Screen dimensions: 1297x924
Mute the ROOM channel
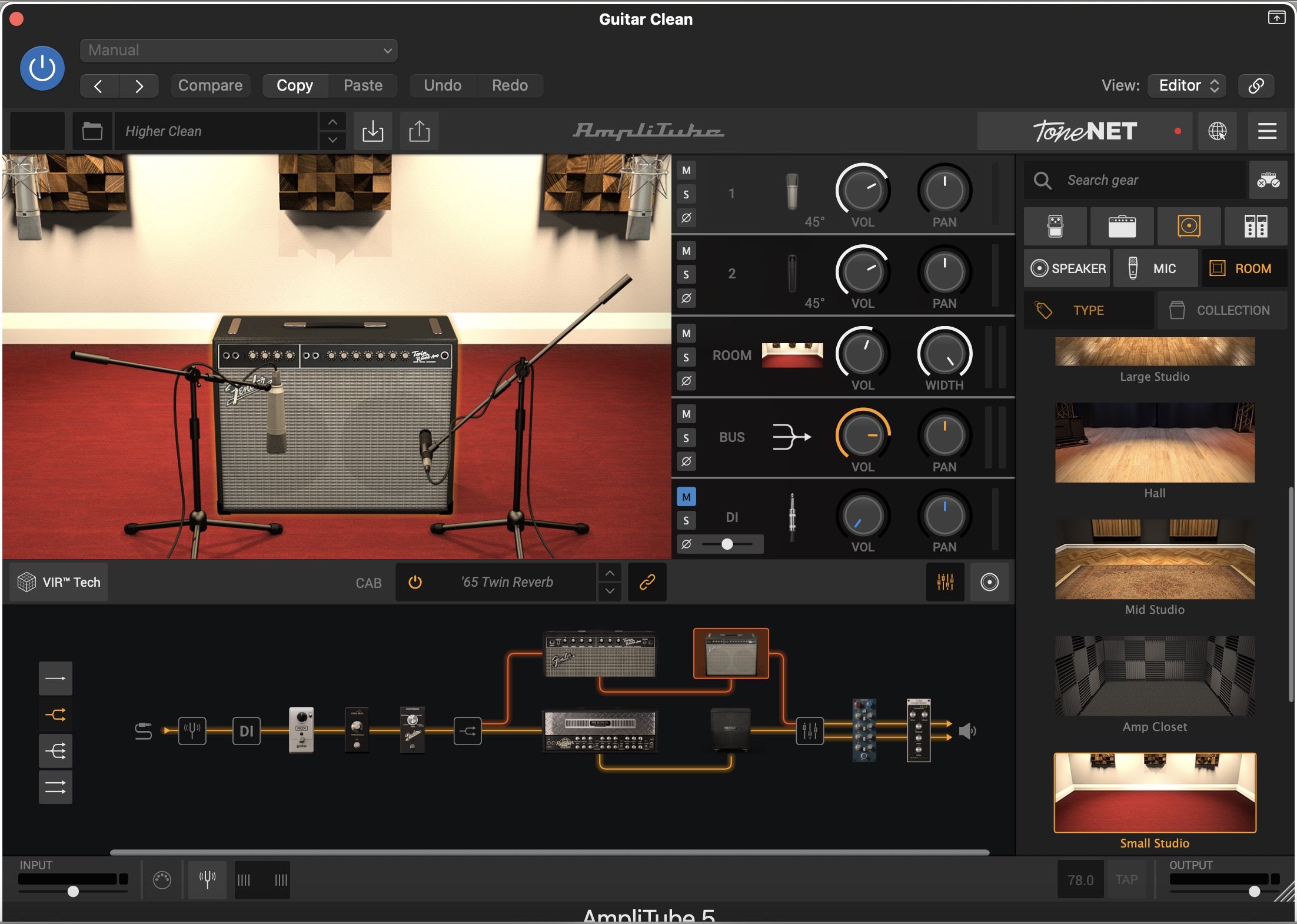click(686, 334)
